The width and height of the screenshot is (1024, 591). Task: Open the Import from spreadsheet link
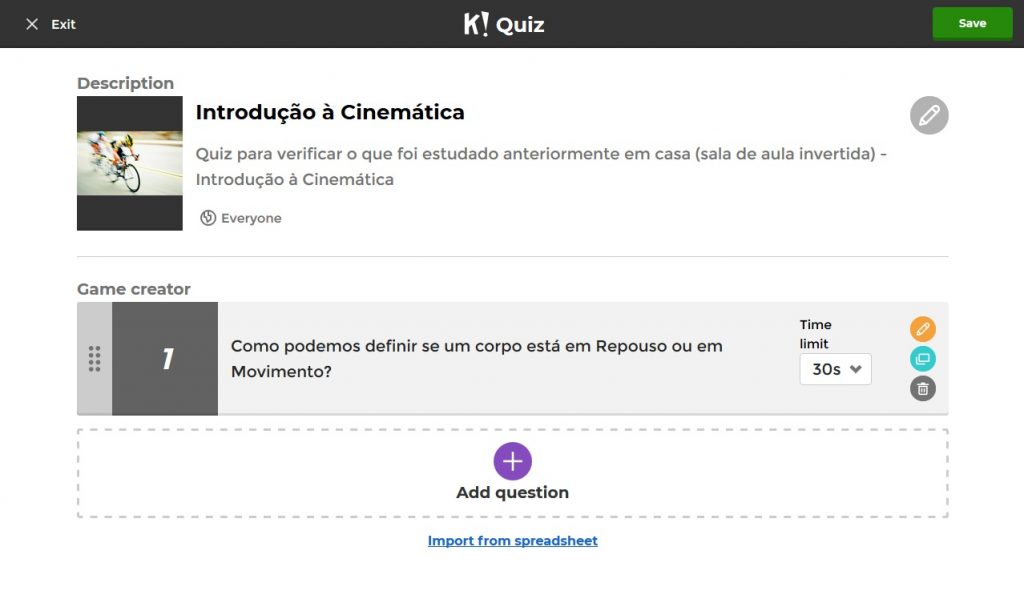513,541
